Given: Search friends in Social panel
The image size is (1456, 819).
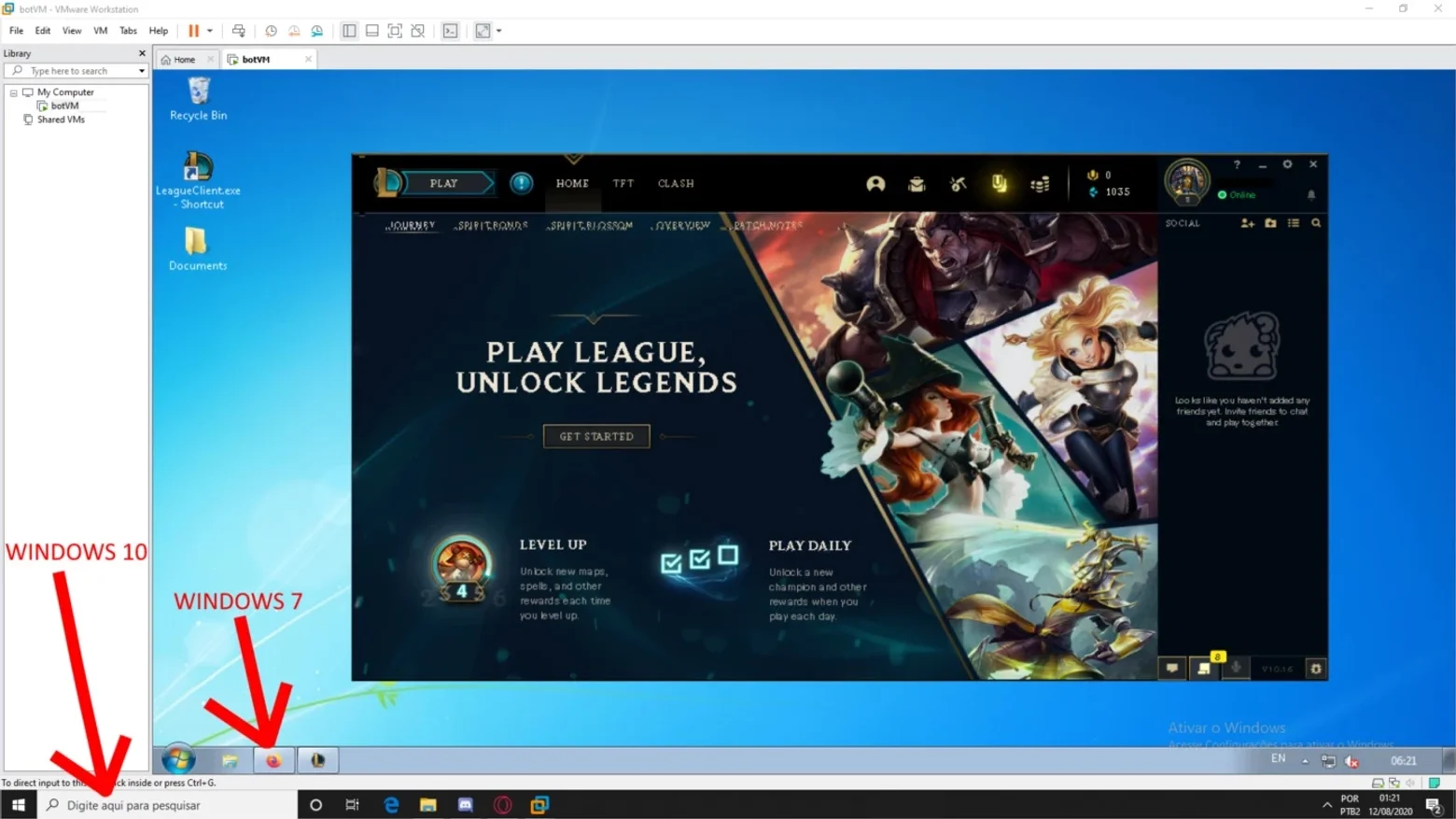Looking at the screenshot, I should click(x=1316, y=223).
